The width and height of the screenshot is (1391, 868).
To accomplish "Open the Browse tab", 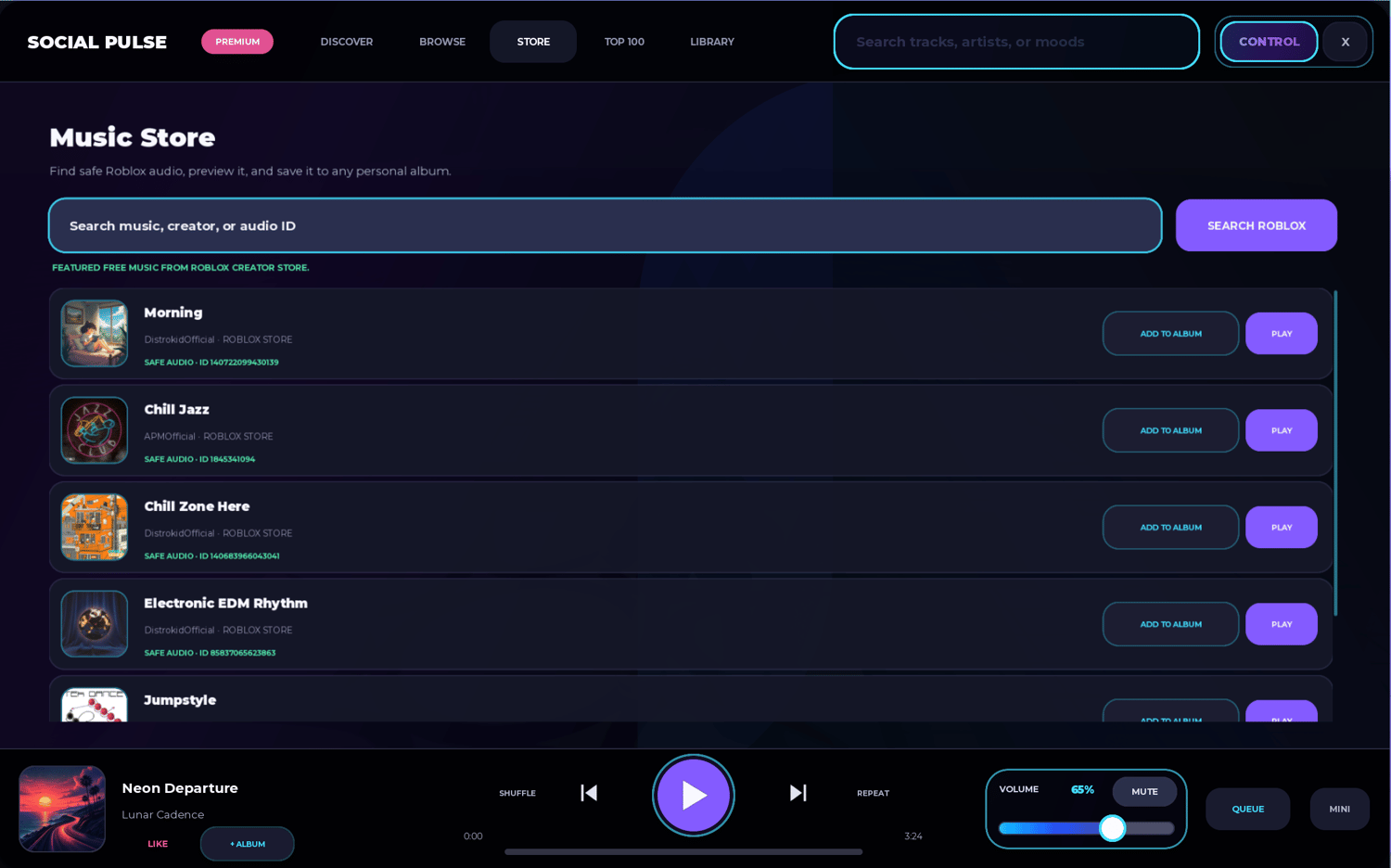I will point(442,42).
